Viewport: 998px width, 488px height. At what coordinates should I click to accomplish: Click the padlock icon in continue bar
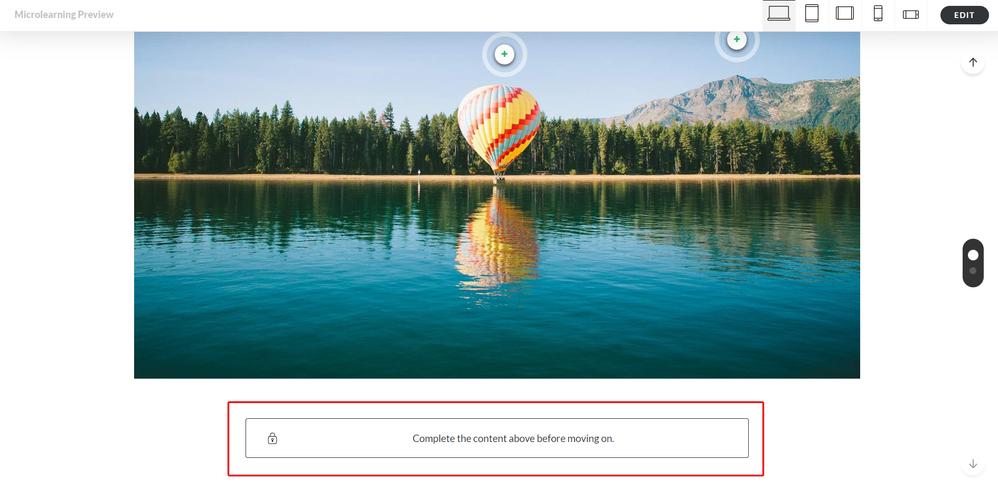pyautogui.click(x=272, y=438)
